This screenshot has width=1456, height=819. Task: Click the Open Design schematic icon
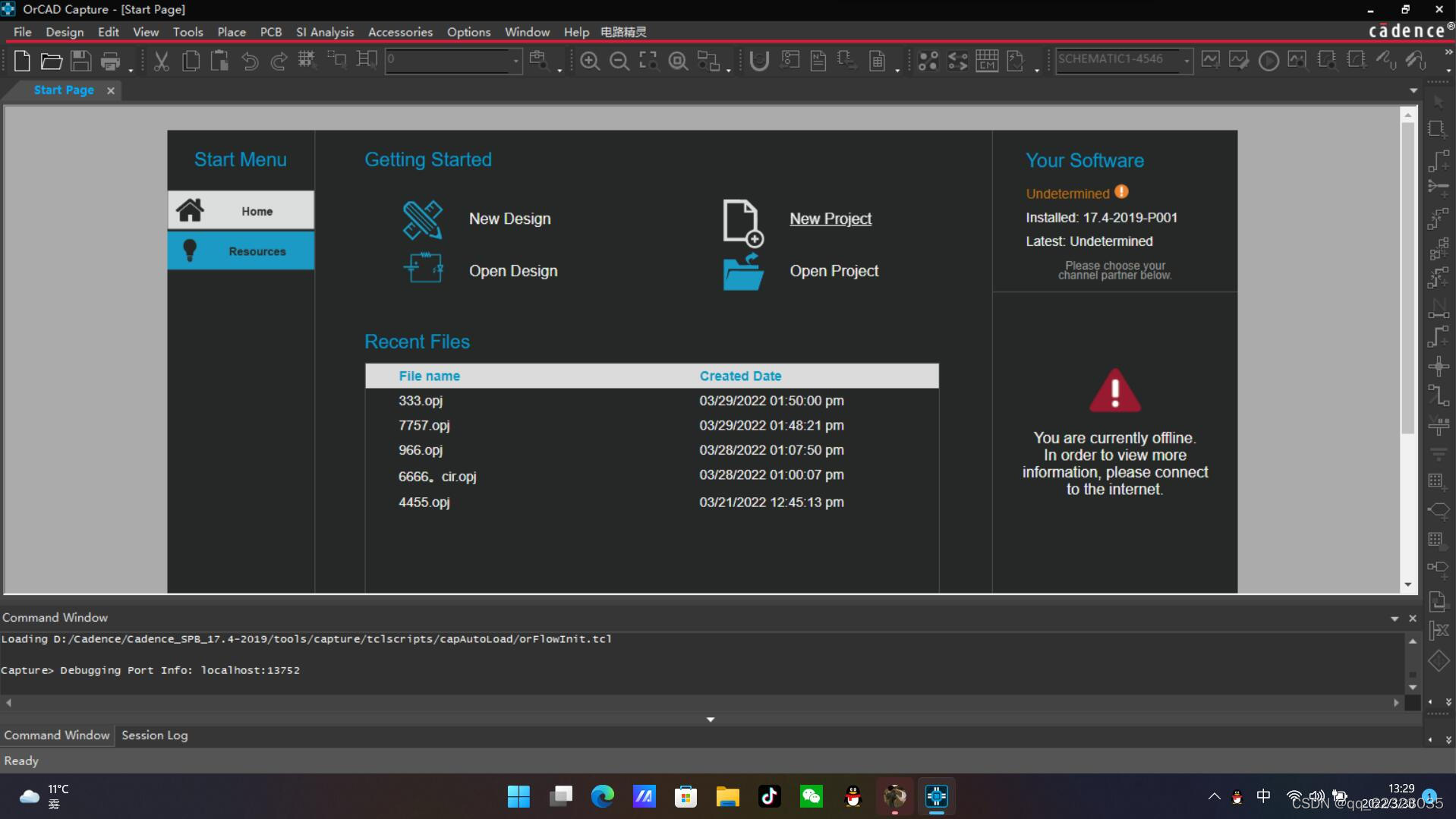tap(423, 268)
